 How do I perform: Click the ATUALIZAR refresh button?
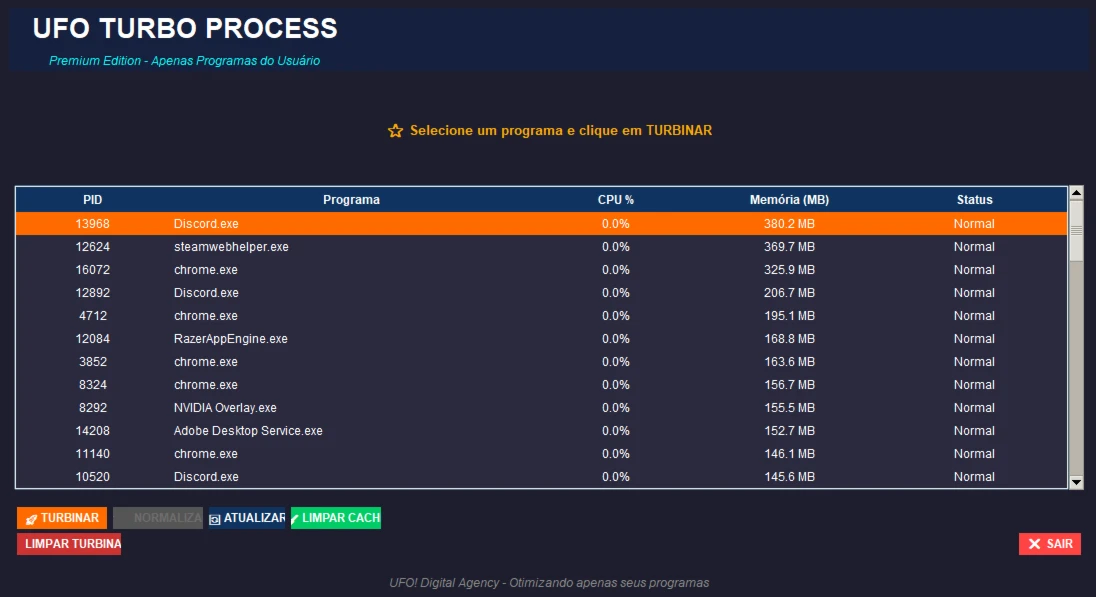coord(247,518)
